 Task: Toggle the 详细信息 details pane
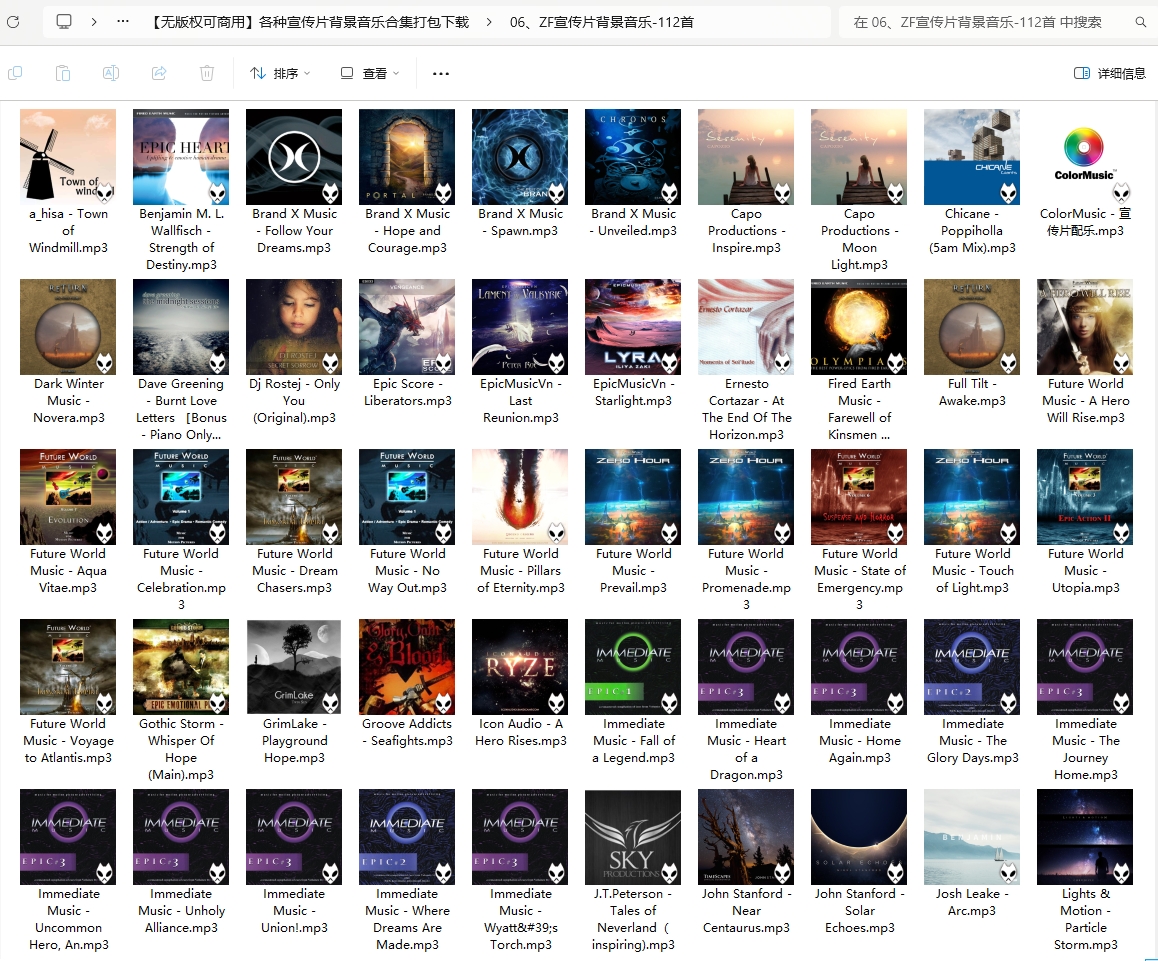click(x=1109, y=73)
